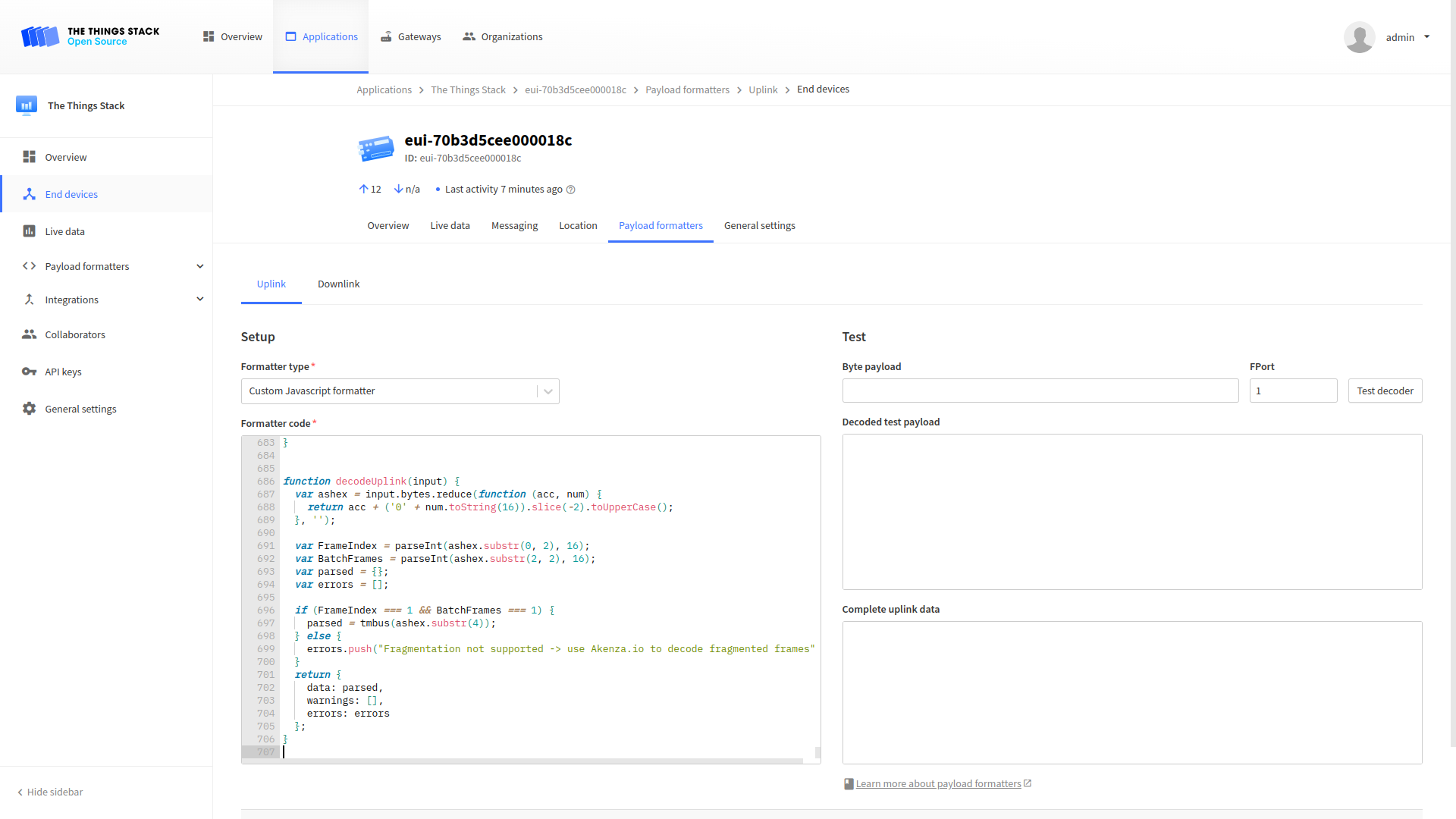Click the Complete uplink data box
The width and height of the screenshot is (1456, 819).
(1131, 692)
